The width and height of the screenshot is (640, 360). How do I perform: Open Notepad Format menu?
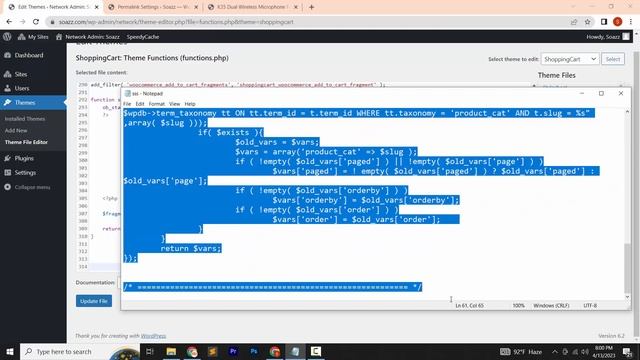[157, 104]
